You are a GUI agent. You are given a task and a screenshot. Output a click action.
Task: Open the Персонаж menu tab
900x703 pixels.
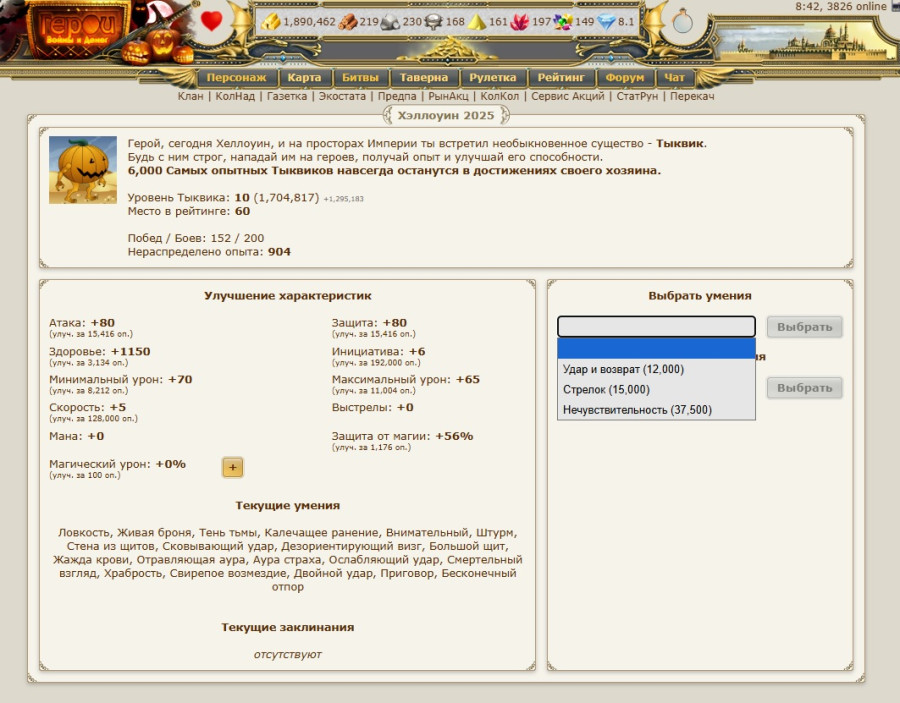[237, 77]
